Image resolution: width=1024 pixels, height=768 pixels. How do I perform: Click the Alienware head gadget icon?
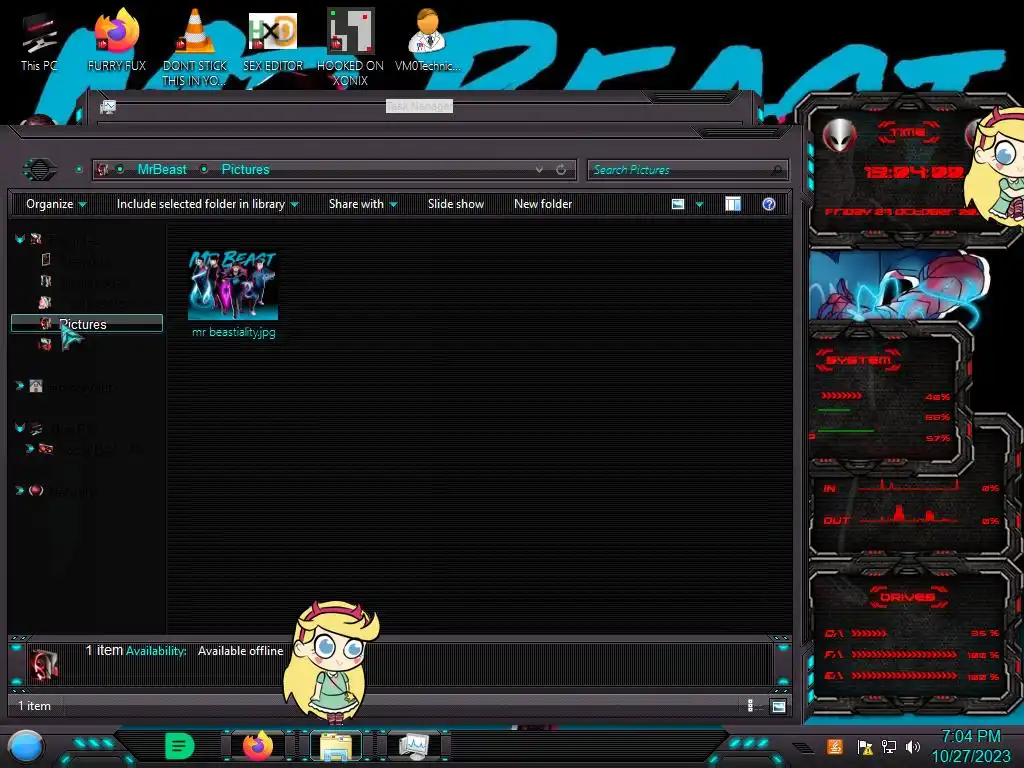[839, 136]
